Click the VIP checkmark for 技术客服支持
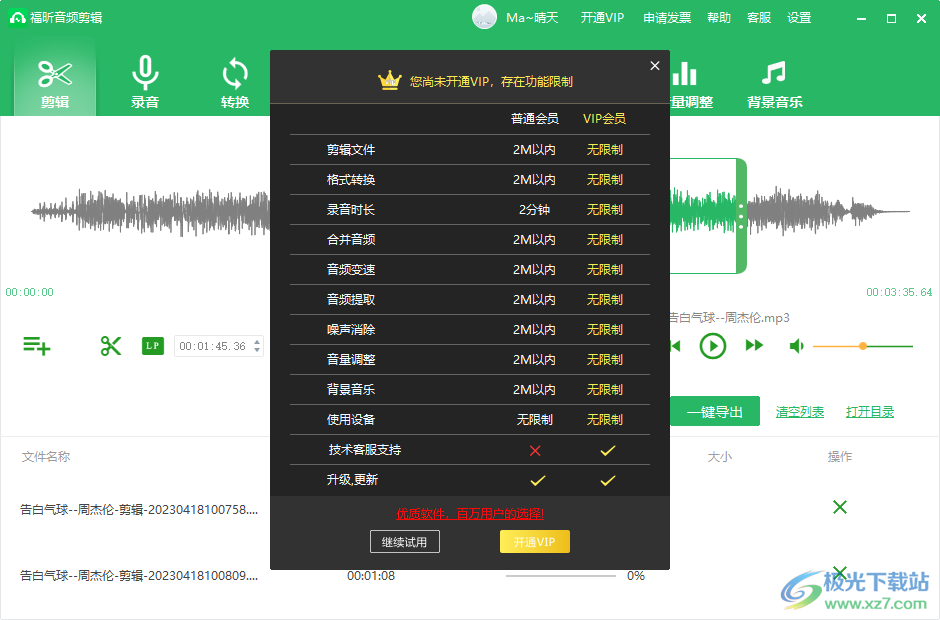Viewport: 940px width, 620px height. 607,450
